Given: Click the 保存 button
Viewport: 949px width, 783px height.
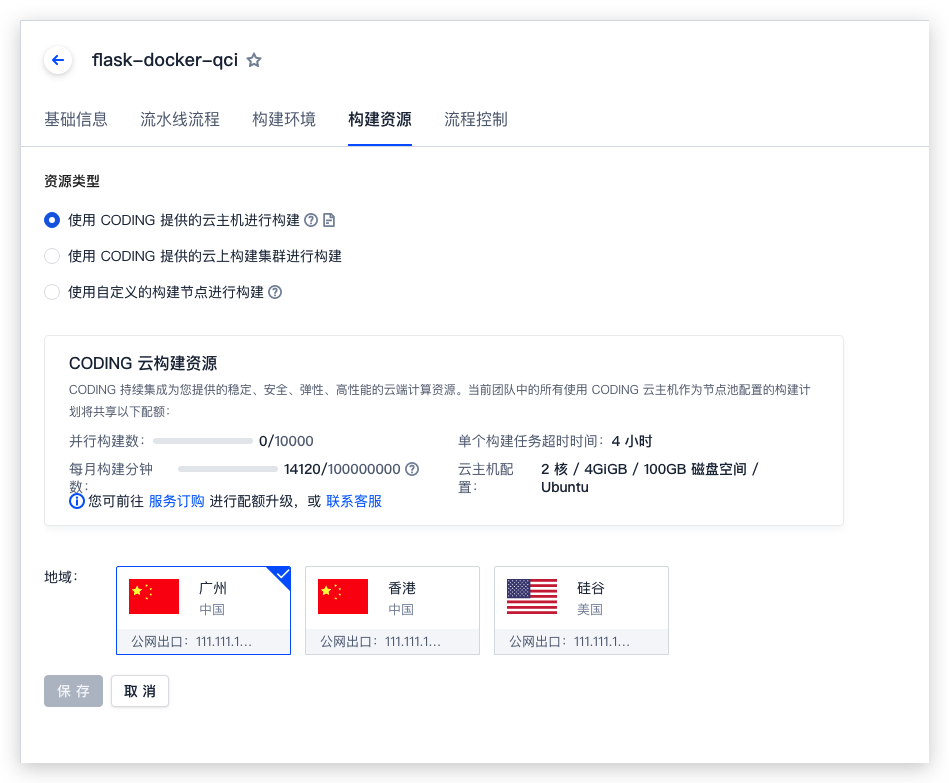Looking at the screenshot, I should point(73,691).
